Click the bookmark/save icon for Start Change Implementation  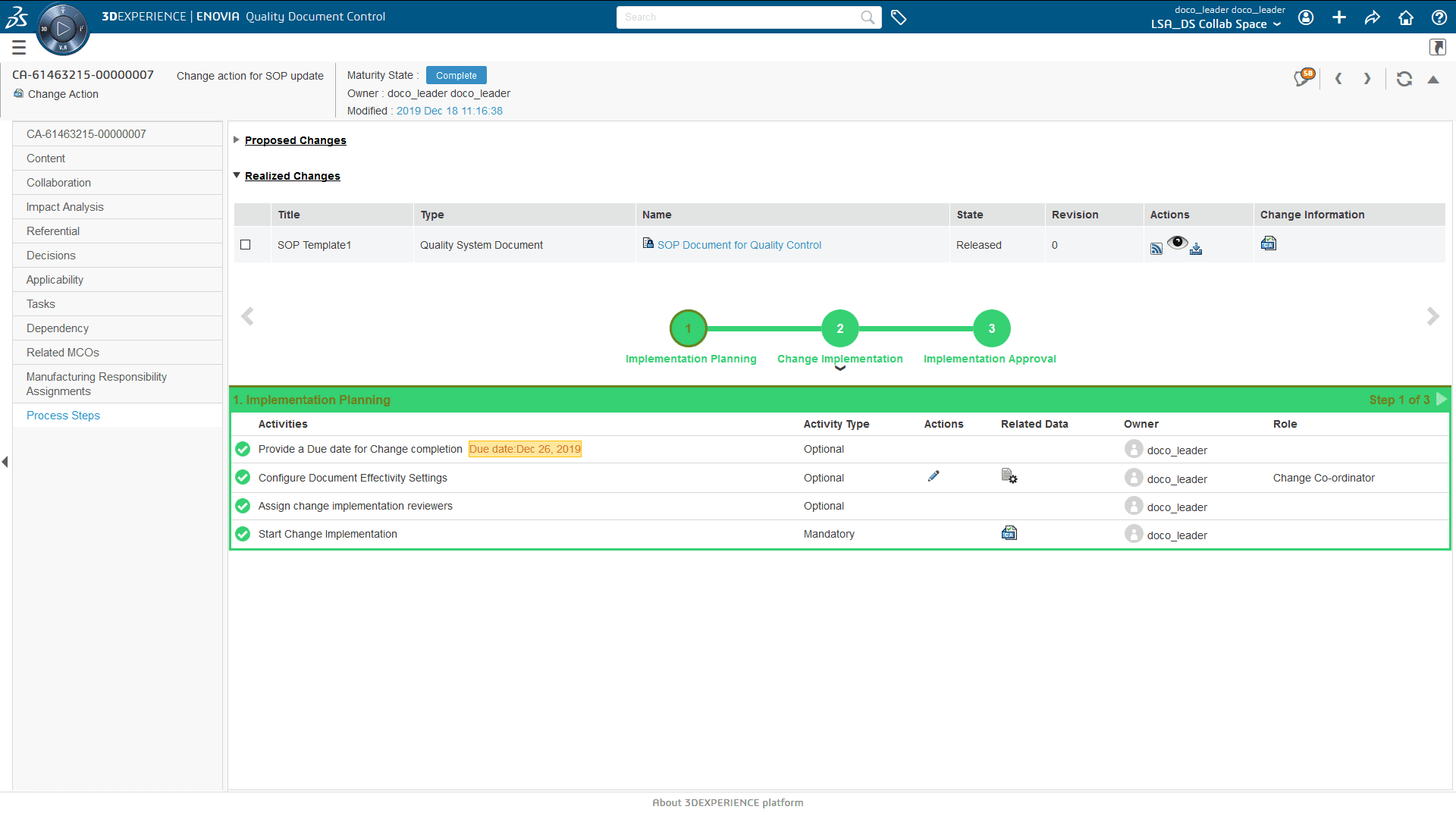[1009, 533]
